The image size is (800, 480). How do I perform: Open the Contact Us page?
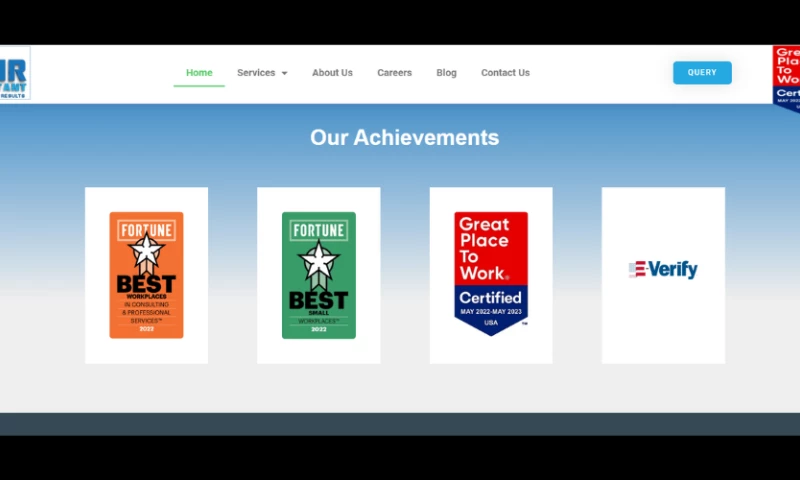(505, 73)
